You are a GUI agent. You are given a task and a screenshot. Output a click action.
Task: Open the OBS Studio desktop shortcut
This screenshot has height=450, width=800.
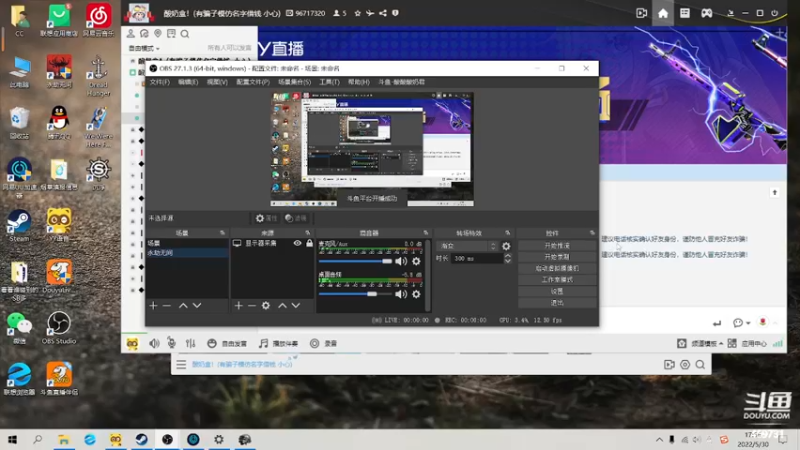(59, 328)
